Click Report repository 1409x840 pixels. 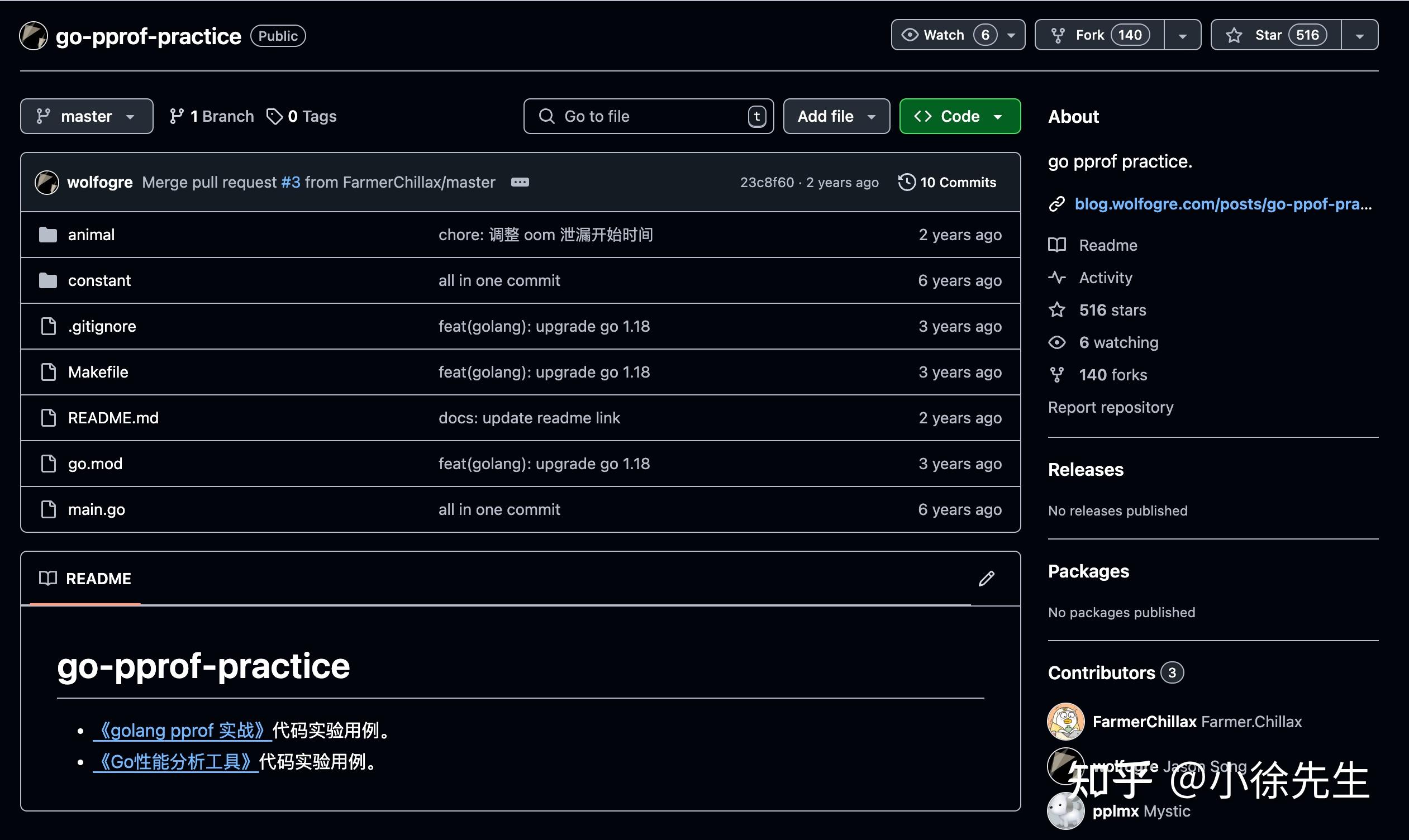(x=1111, y=407)
